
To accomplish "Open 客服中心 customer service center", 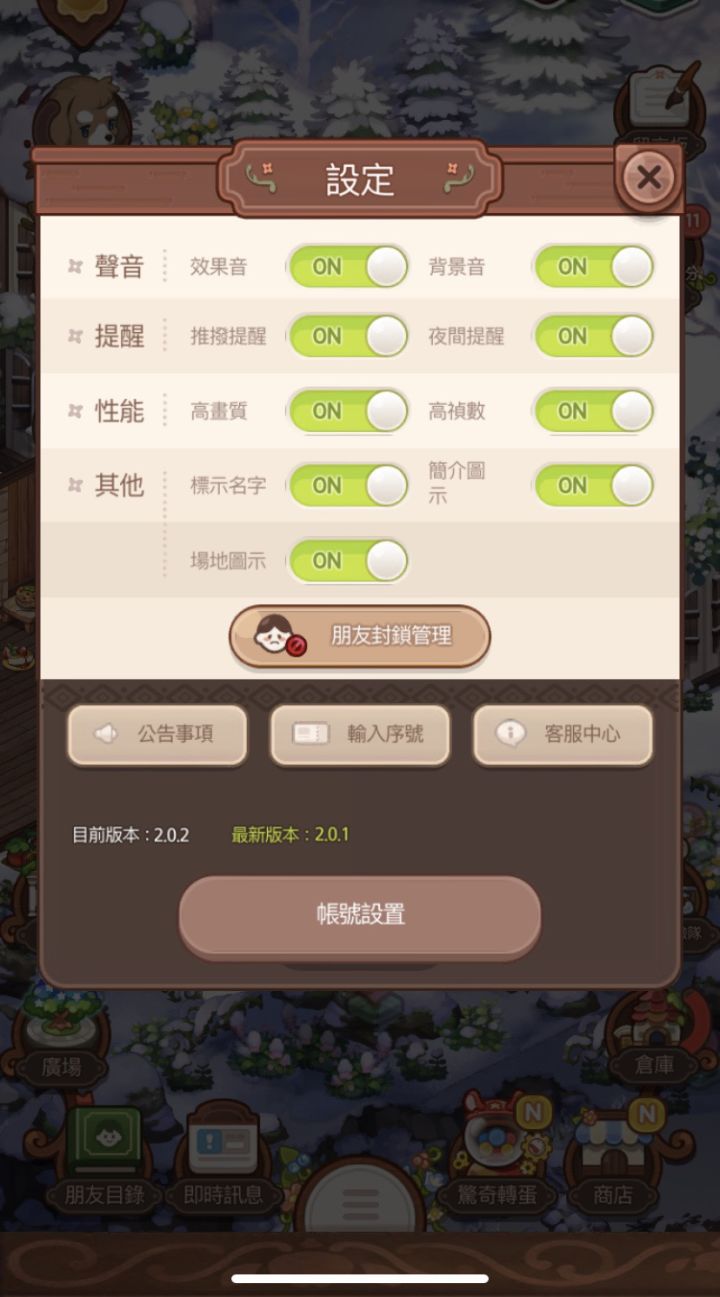I will click(x=563, y=735).
